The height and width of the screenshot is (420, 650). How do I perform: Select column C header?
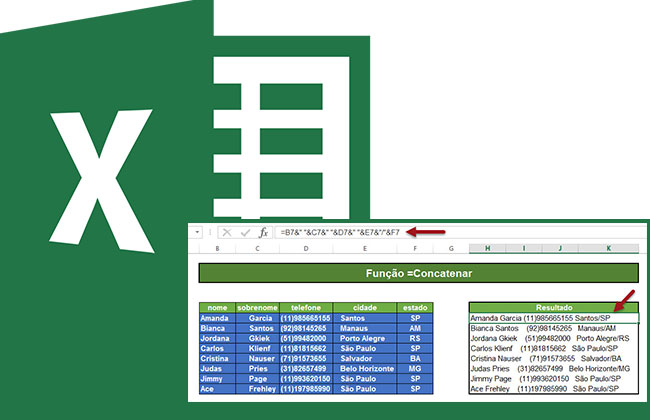(257, 248)
